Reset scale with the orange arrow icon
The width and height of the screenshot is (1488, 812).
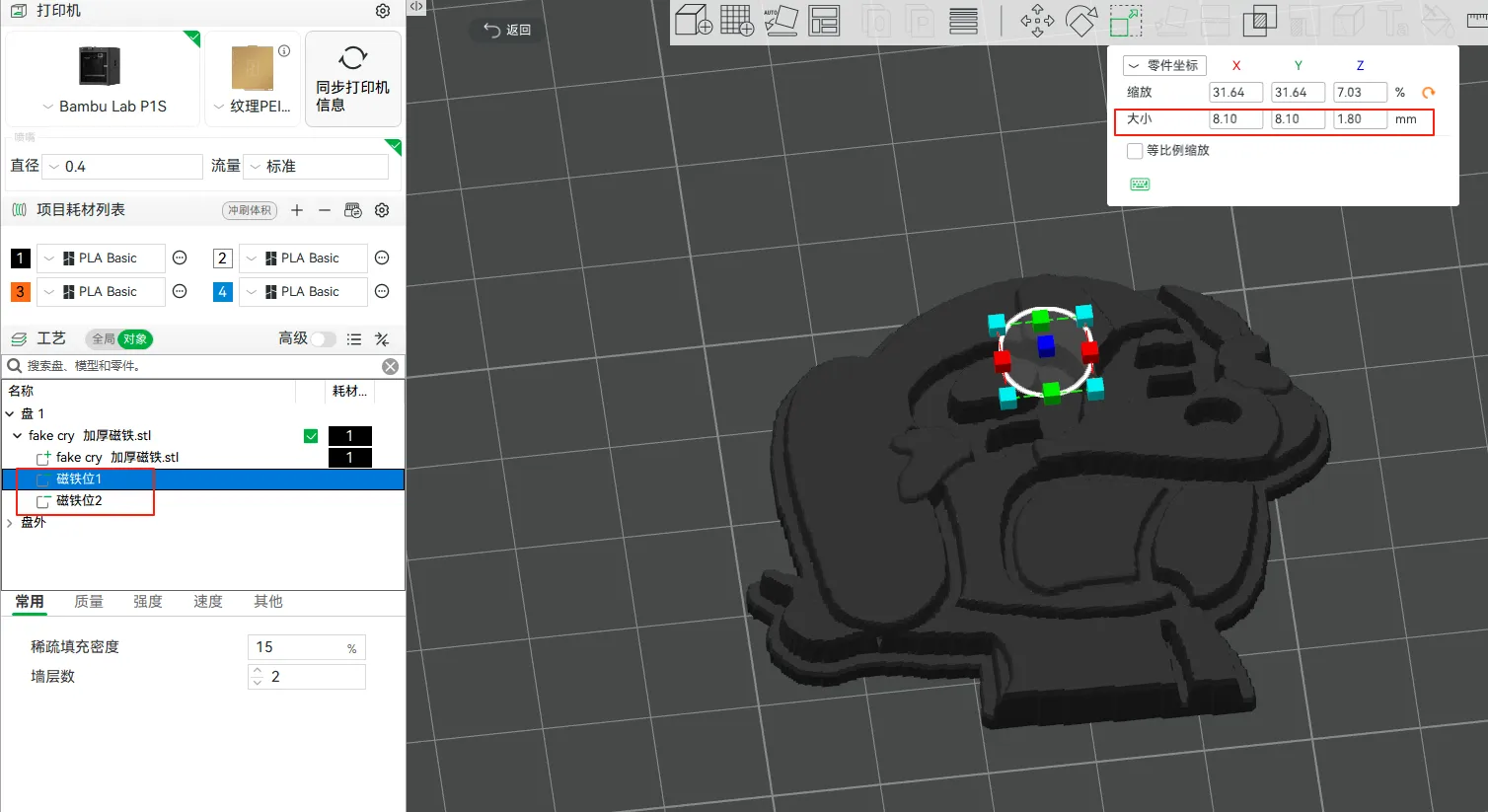click(1428, 93)
